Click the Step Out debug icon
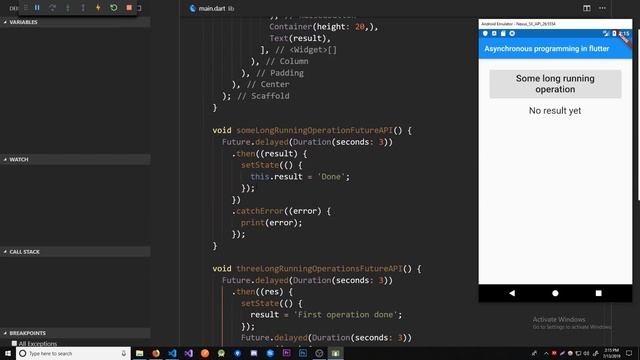The width and height of the screenshot is (640, 360). click(x=83, y=8)
